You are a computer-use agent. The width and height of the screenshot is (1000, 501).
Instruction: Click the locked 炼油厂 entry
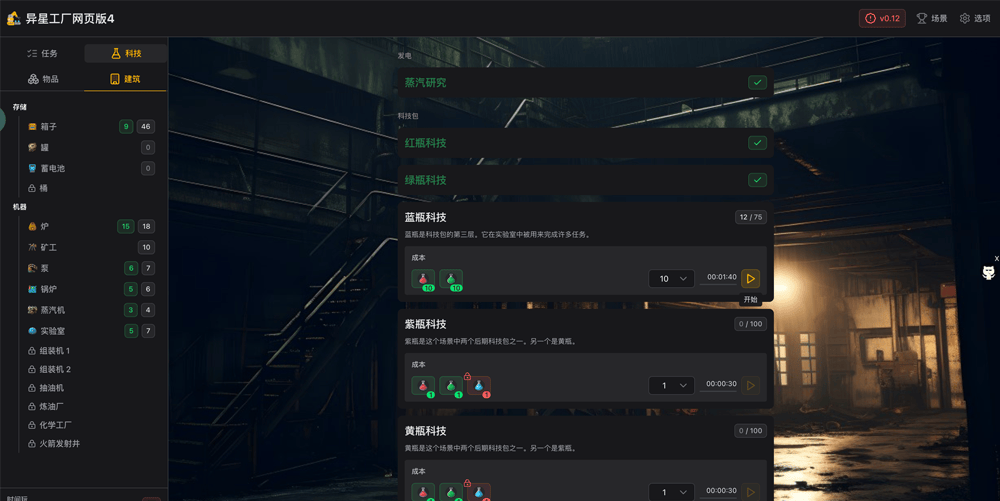pos(46,406)
